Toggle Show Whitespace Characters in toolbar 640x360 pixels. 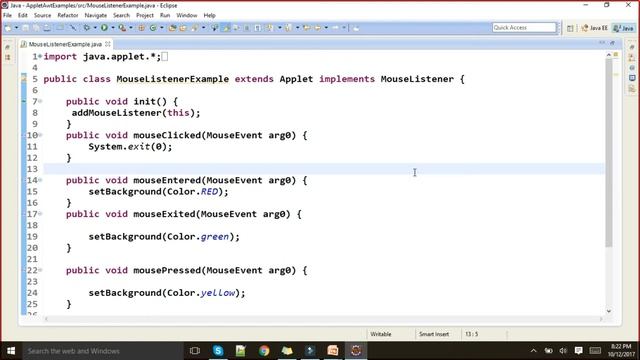click(x=258, y=28)
